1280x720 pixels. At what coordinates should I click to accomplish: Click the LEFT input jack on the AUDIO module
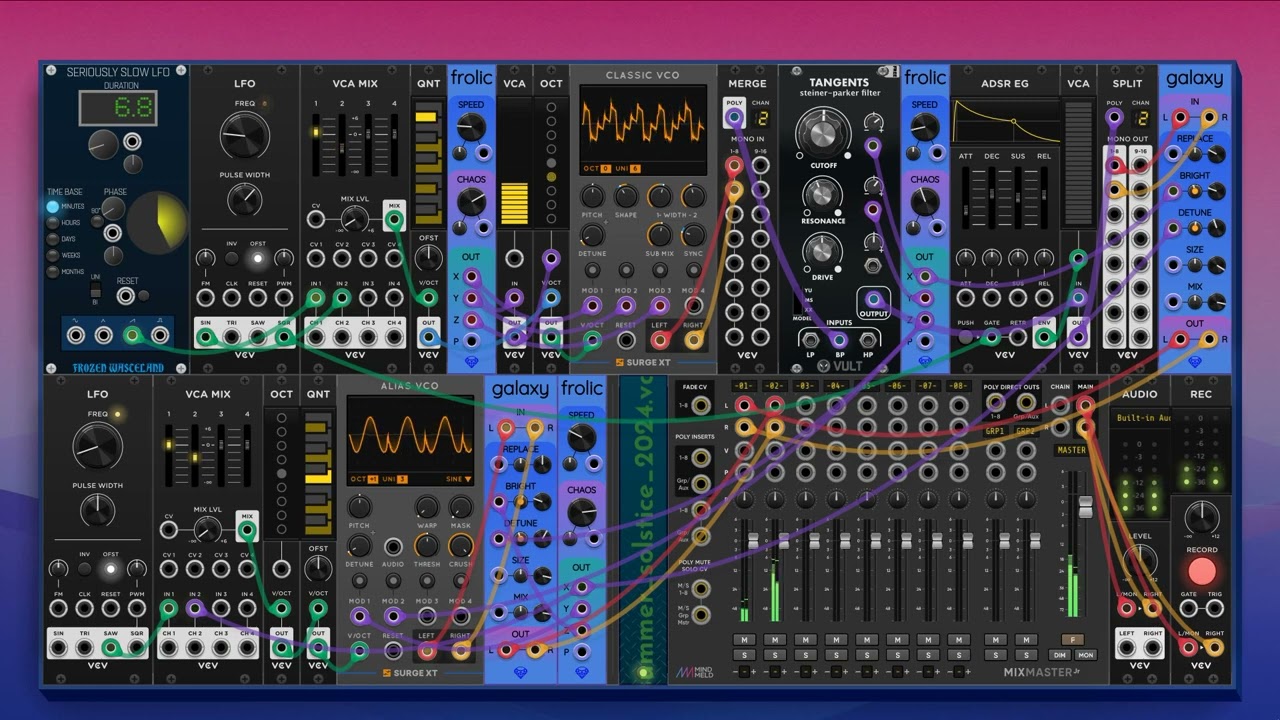[x=1127, y=648]
